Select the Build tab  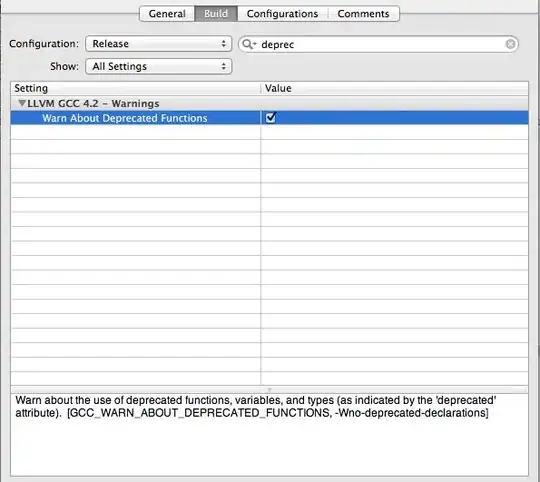pyautogui.click(x=216, y=13)
